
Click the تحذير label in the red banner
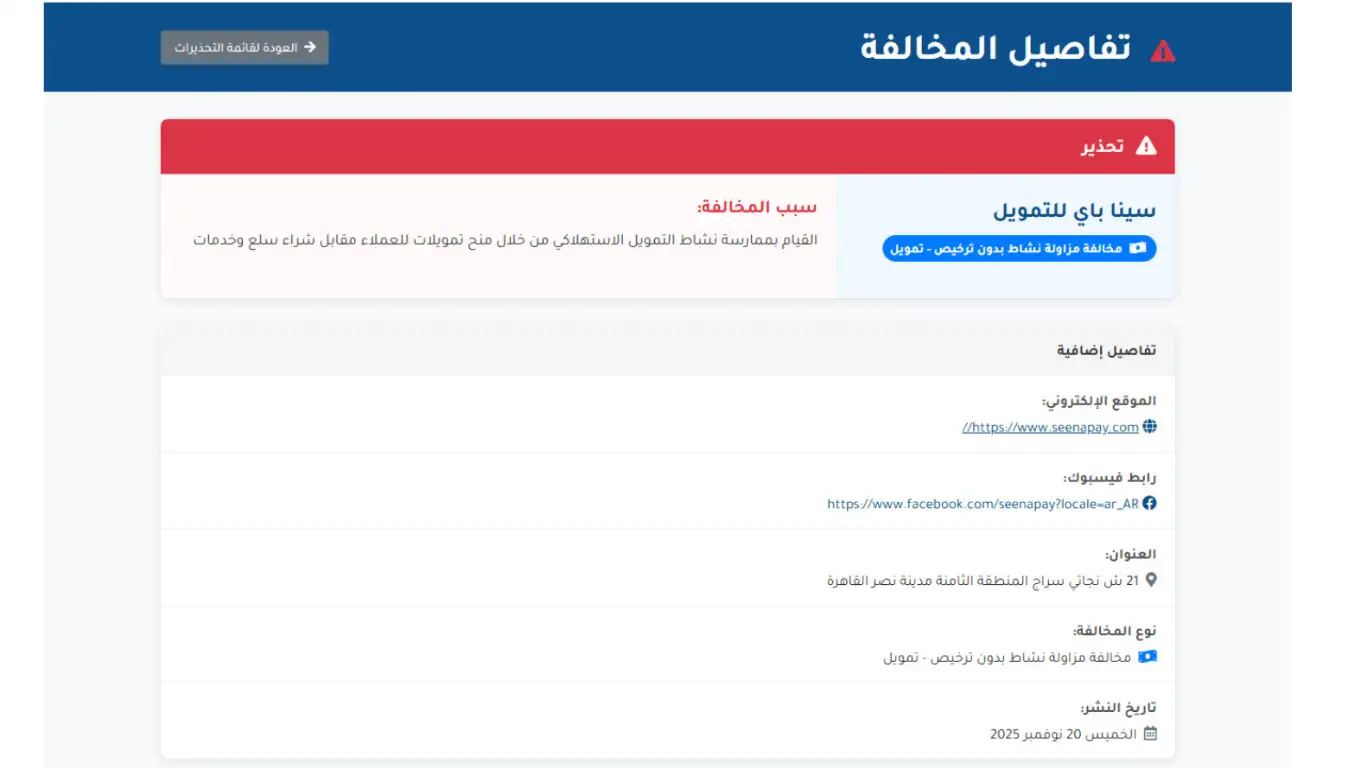(1102, 147)
